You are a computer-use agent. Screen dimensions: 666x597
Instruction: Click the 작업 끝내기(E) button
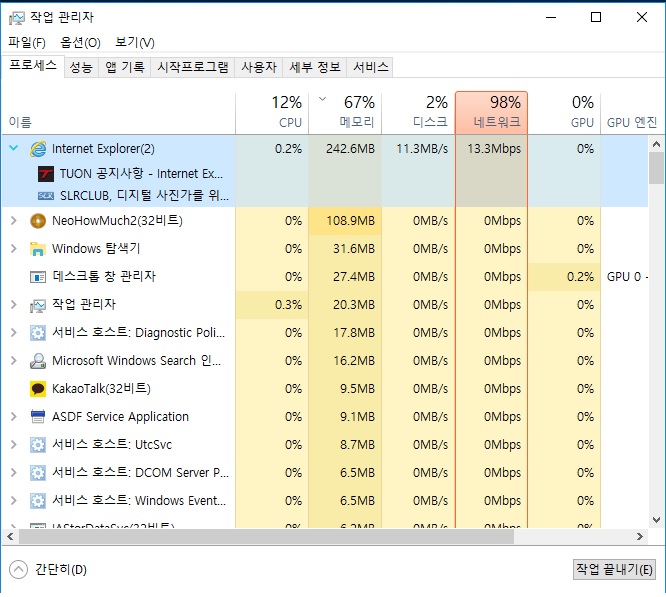(x=614, y=569)
